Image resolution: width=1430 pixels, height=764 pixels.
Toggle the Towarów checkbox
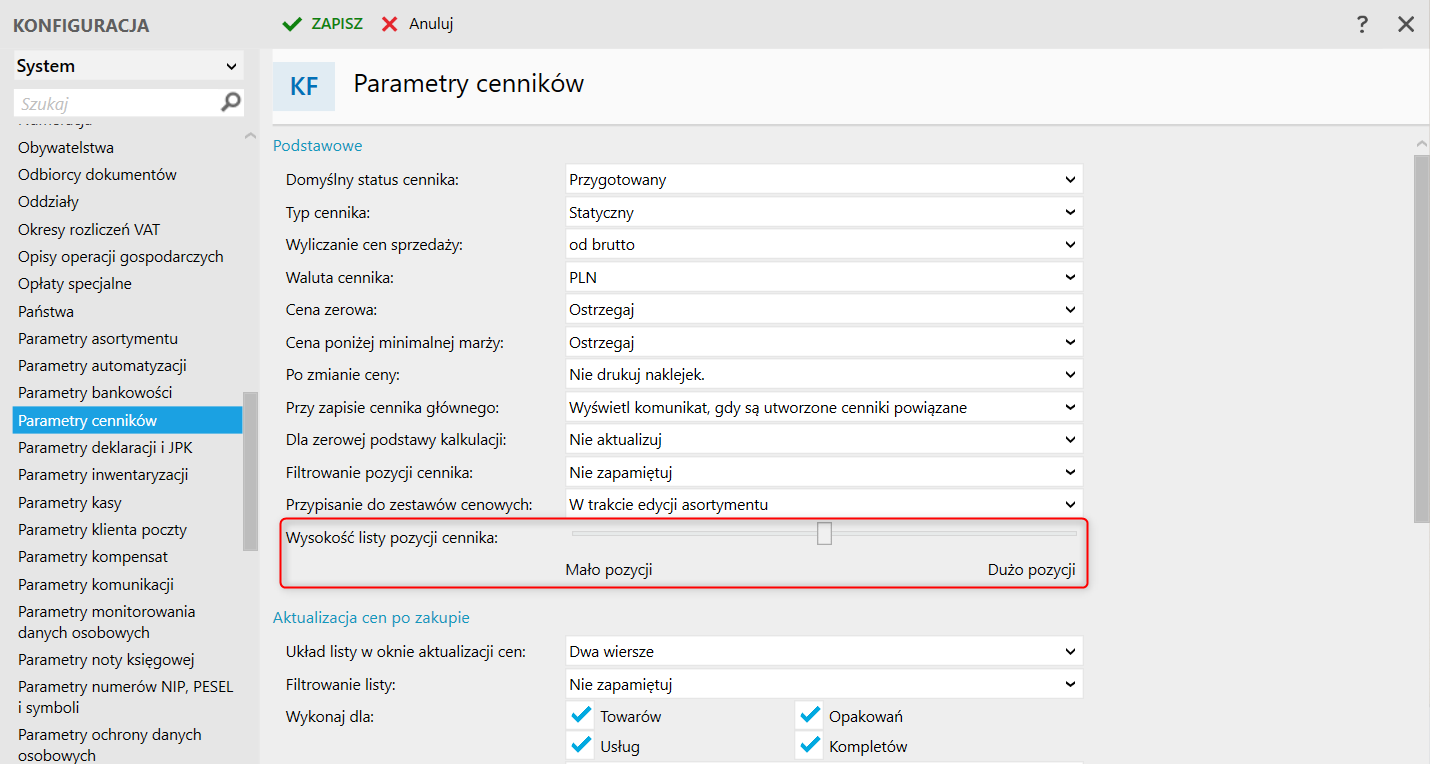[x=580, y=716]
